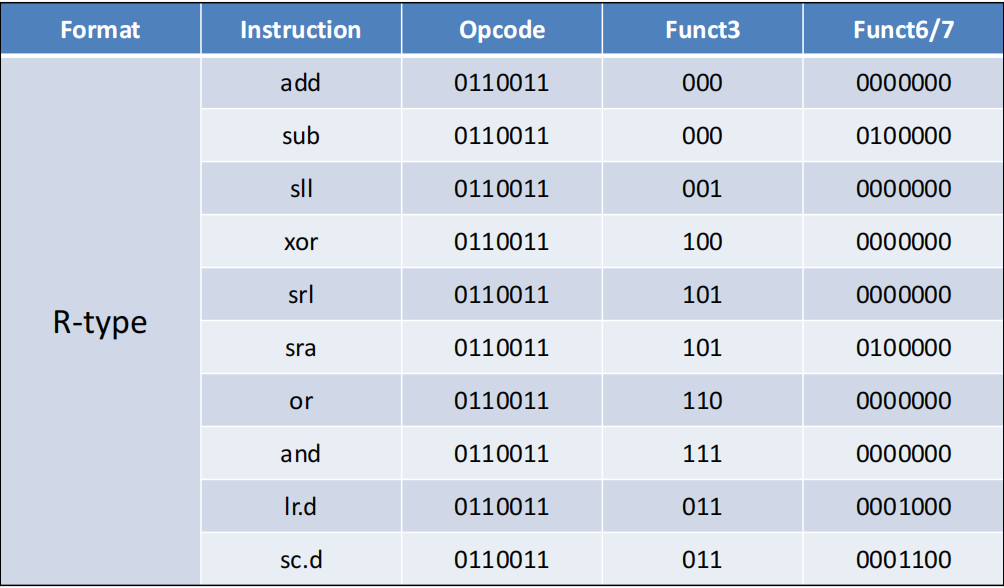Viewport: 1004px width, 588px height.
Task: Click the Funct6/7 column header
Action: pyautogui.click(x=903, y=29)
